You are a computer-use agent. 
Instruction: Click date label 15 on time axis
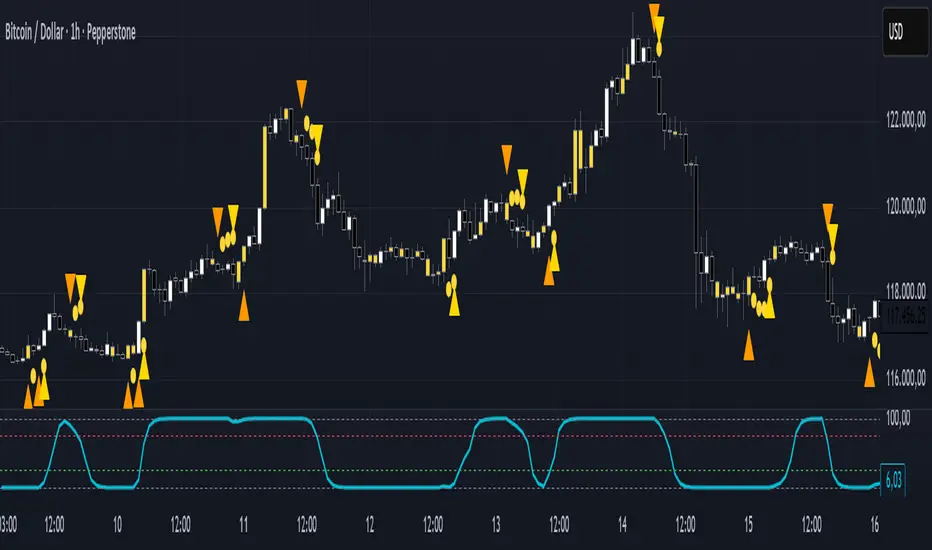748,524
